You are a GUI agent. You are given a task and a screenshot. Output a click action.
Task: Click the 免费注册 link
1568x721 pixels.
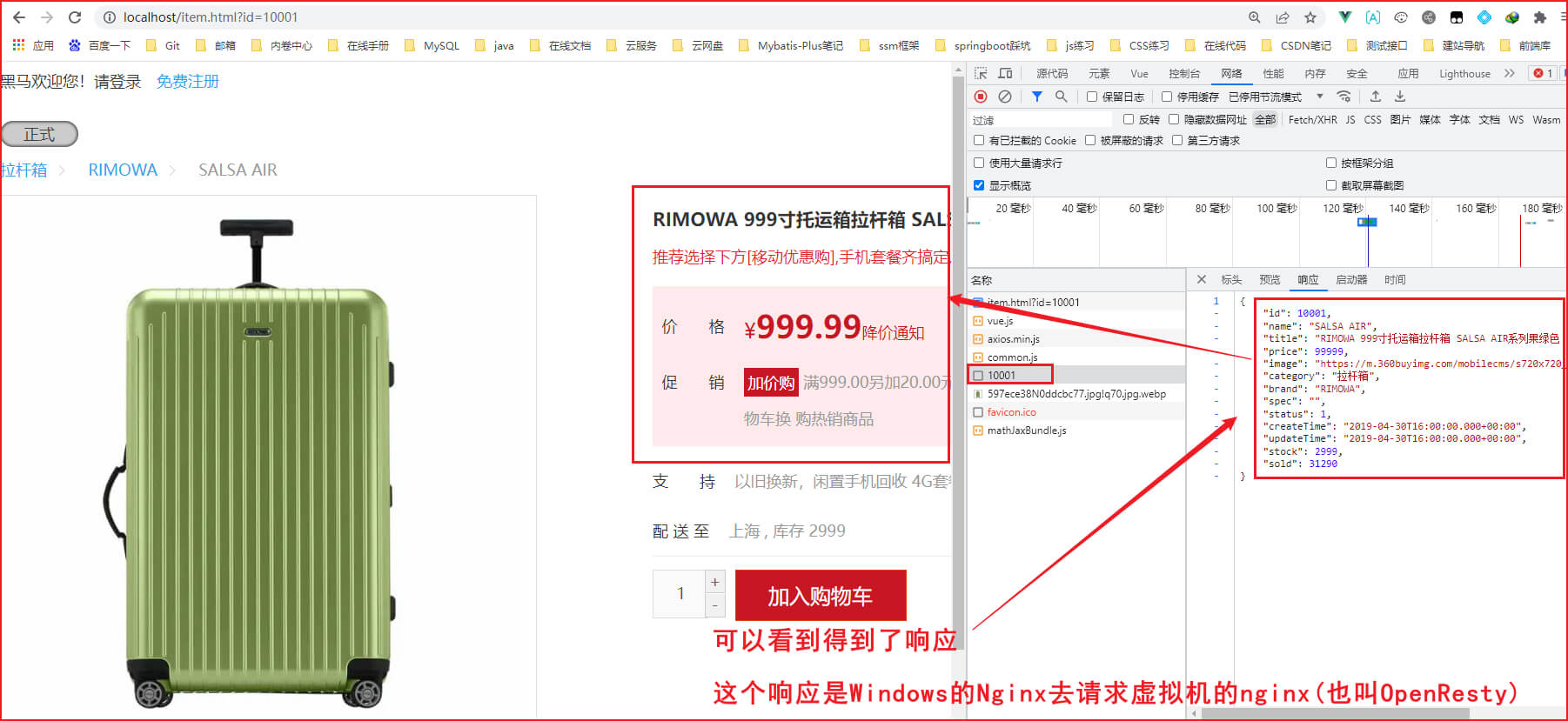click(x=188, y=82)
